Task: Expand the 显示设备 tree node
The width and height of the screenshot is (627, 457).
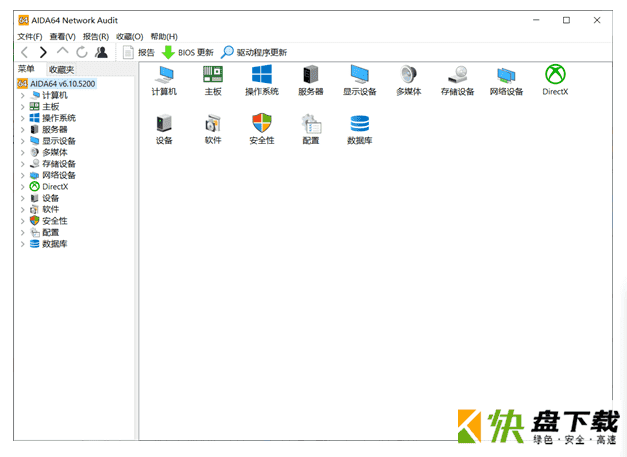Action: 22,141
